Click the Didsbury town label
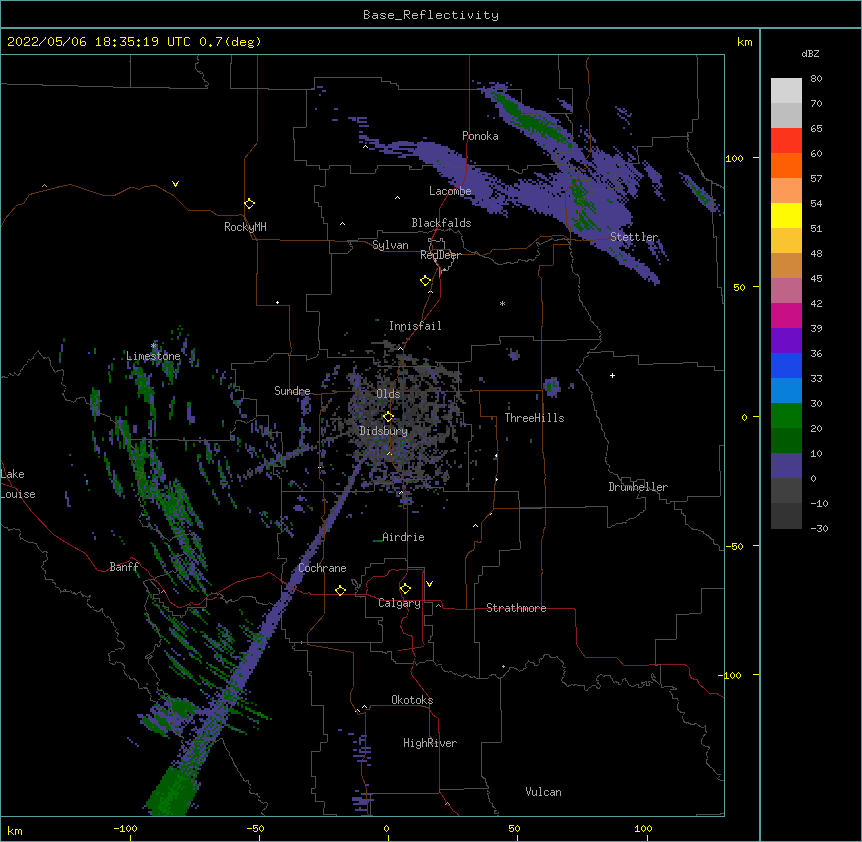The image size is (862, 842). click(384, 431)
